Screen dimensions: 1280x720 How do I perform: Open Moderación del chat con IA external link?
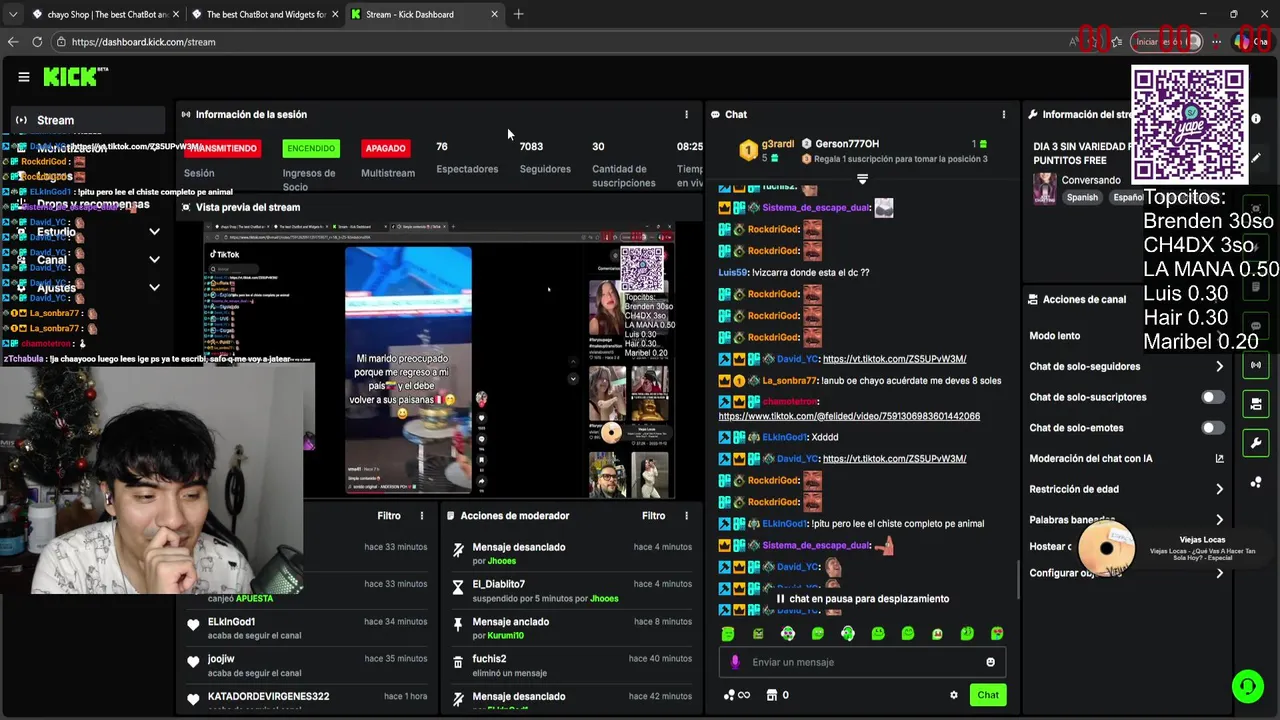[1219, 458]
